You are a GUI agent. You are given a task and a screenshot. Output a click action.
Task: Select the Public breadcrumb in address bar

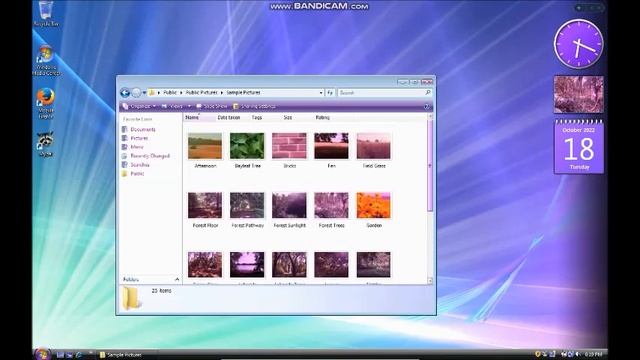click(170, 93)
